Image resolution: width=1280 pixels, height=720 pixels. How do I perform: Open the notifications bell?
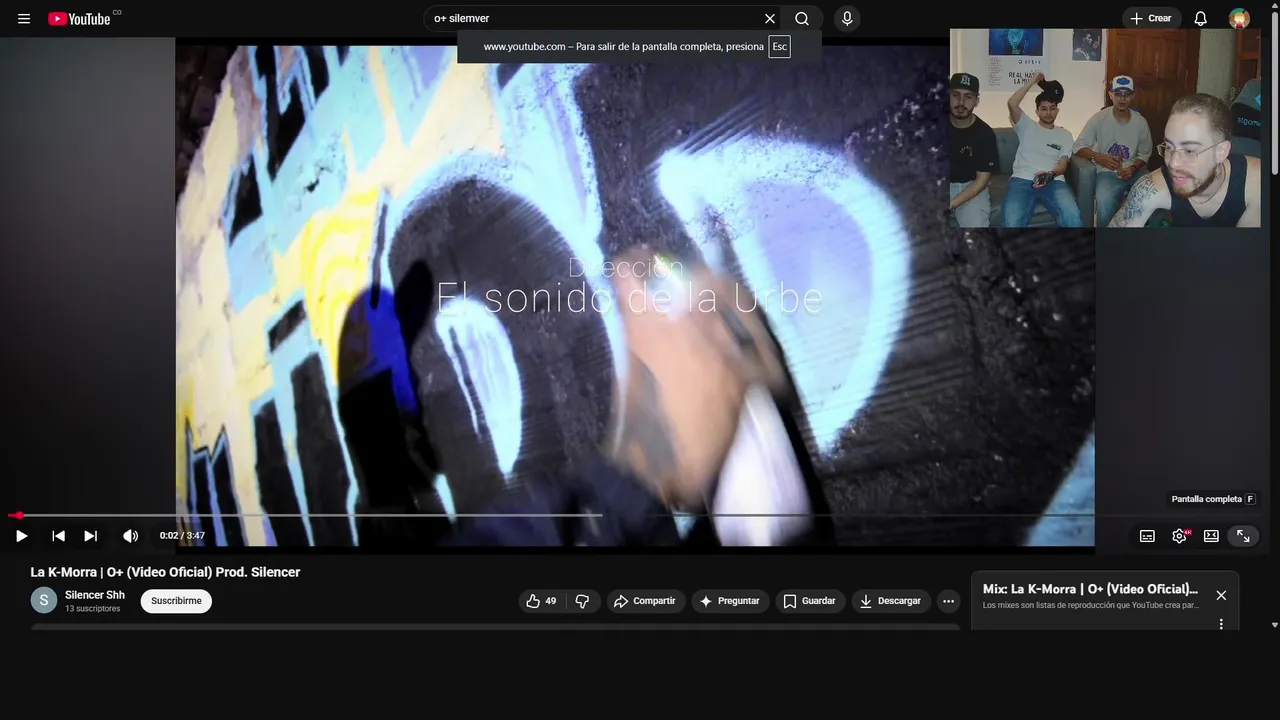click(1201, 19)
